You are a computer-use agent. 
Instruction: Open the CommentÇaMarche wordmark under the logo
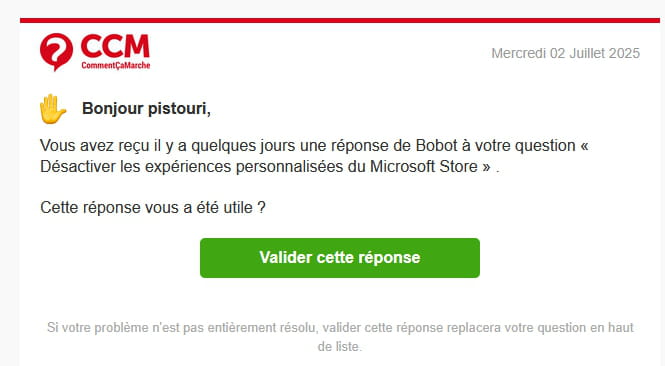[x=116, y=65]
